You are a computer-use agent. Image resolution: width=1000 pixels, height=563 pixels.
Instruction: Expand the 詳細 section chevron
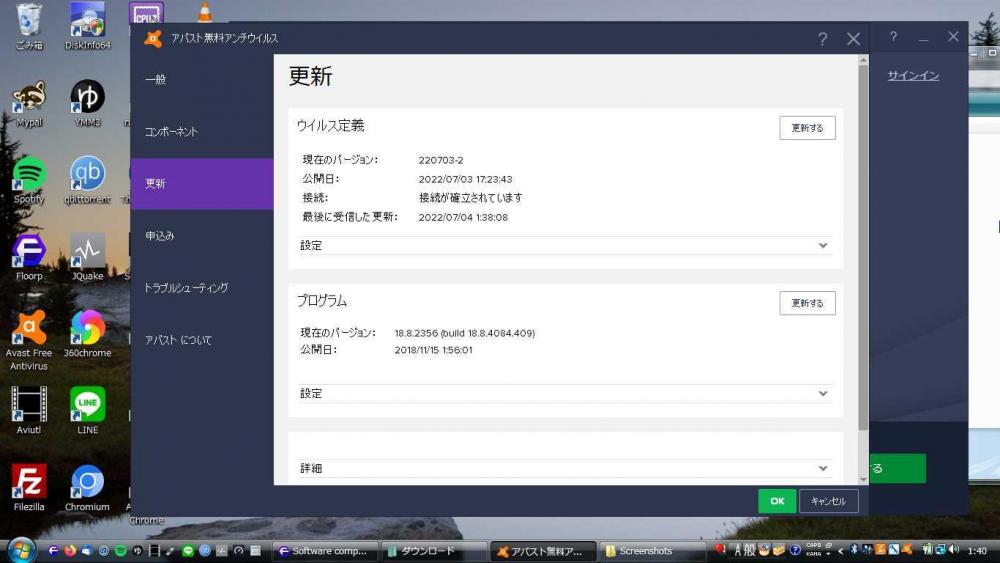click(823, 468)
